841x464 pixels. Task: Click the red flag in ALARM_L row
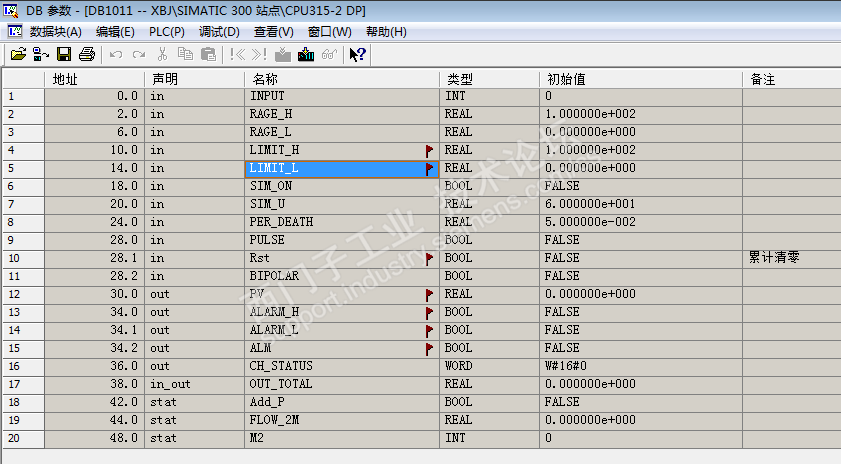point(429,331)
